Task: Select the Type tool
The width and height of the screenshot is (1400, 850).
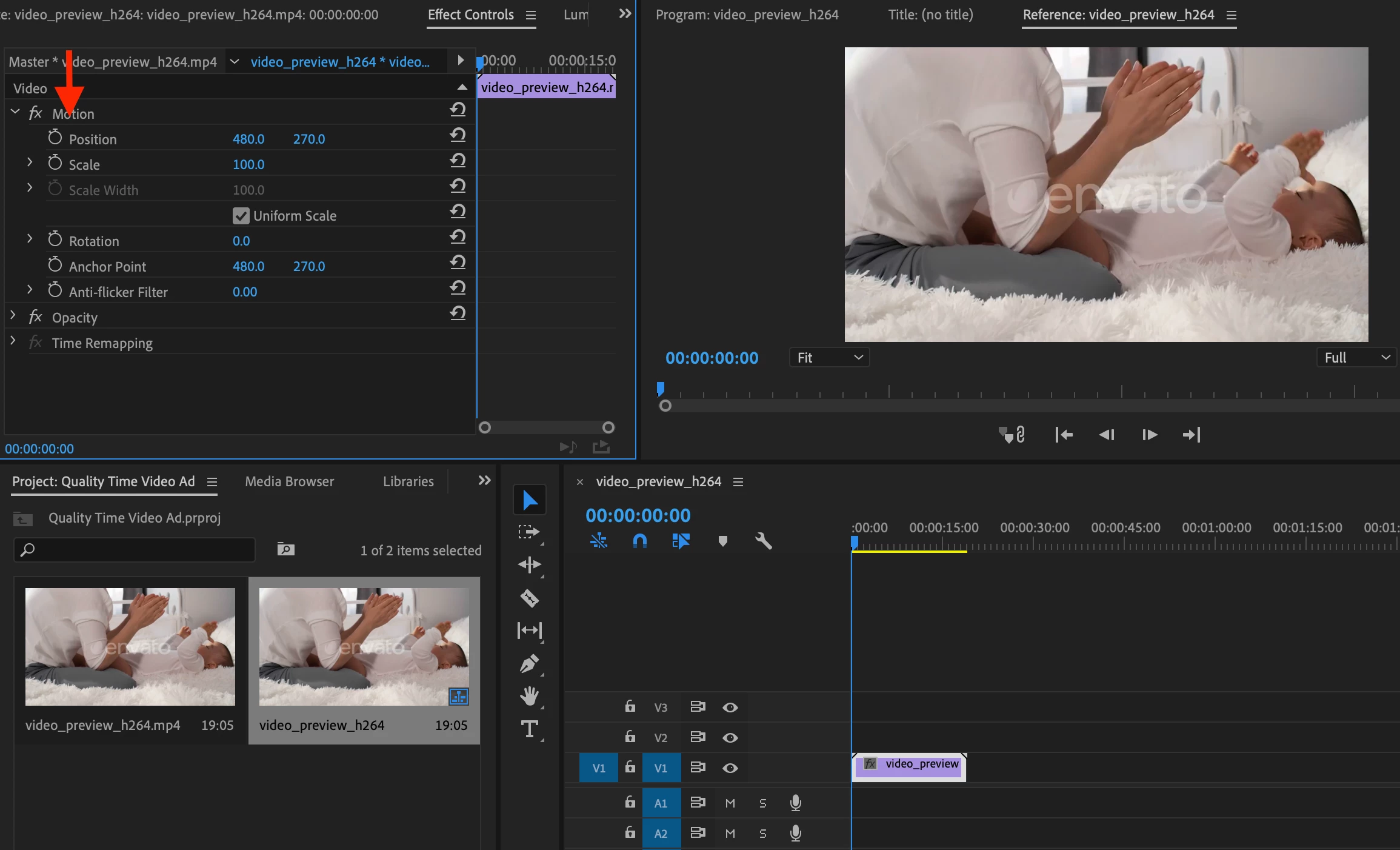Action: [x=529, y=729]
